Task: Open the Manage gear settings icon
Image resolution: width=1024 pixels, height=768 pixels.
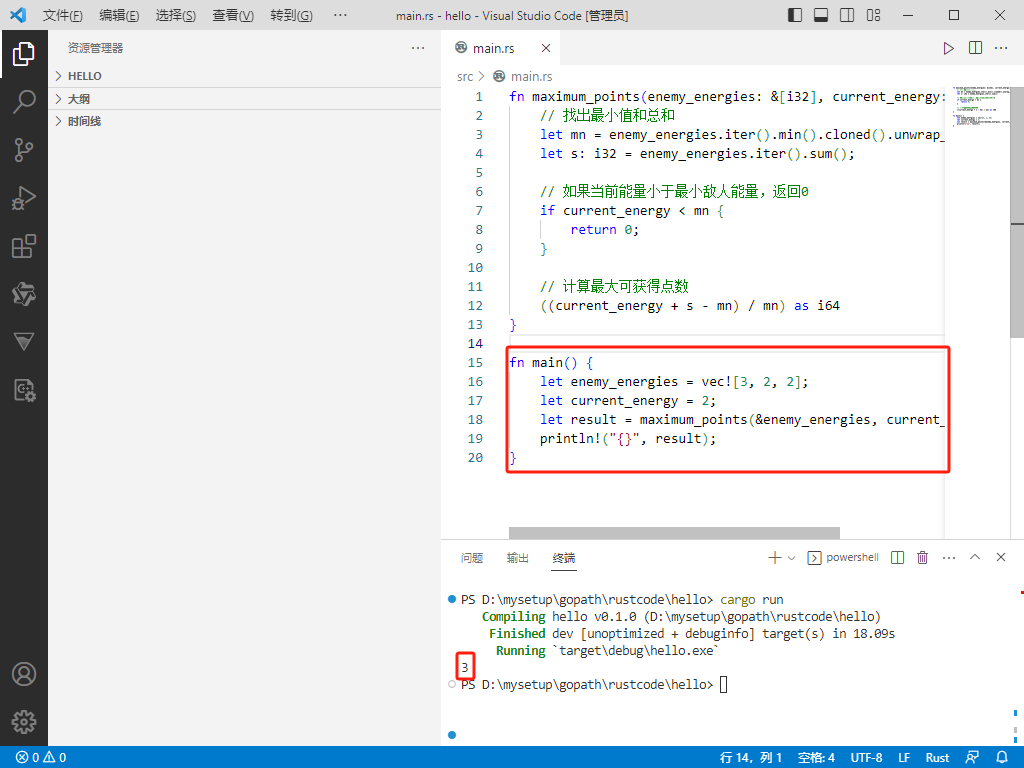Action: [24, 722]
